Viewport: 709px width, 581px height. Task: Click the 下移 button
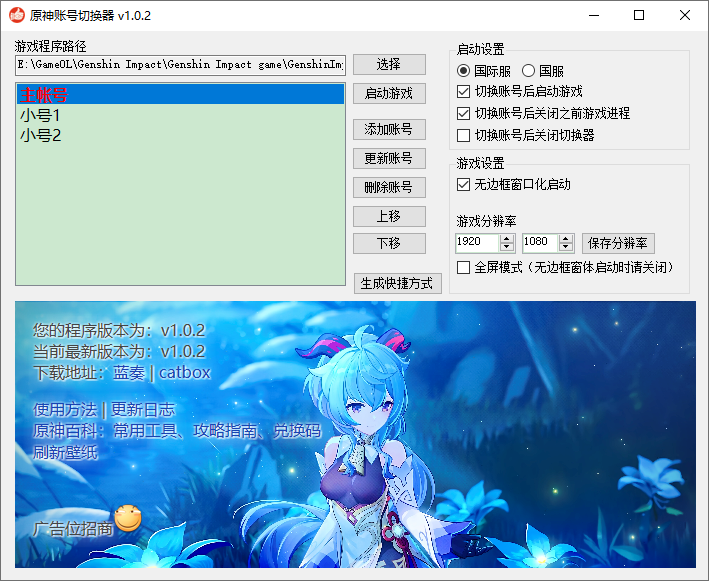389,244
